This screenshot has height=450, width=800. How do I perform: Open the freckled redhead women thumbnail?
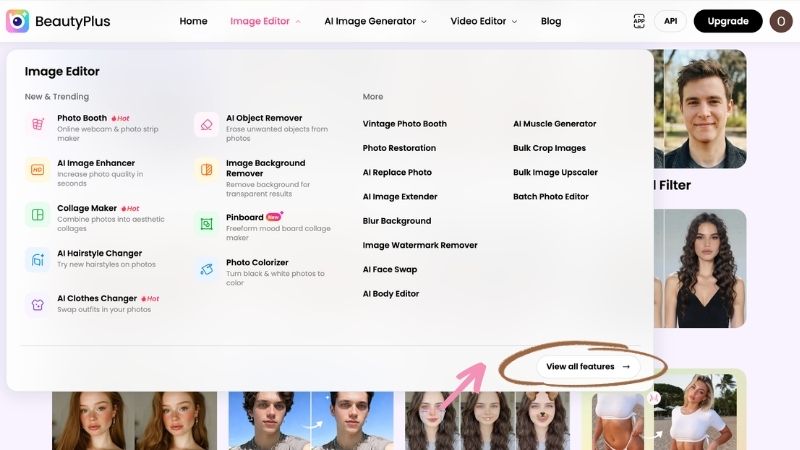pos(134,420)
